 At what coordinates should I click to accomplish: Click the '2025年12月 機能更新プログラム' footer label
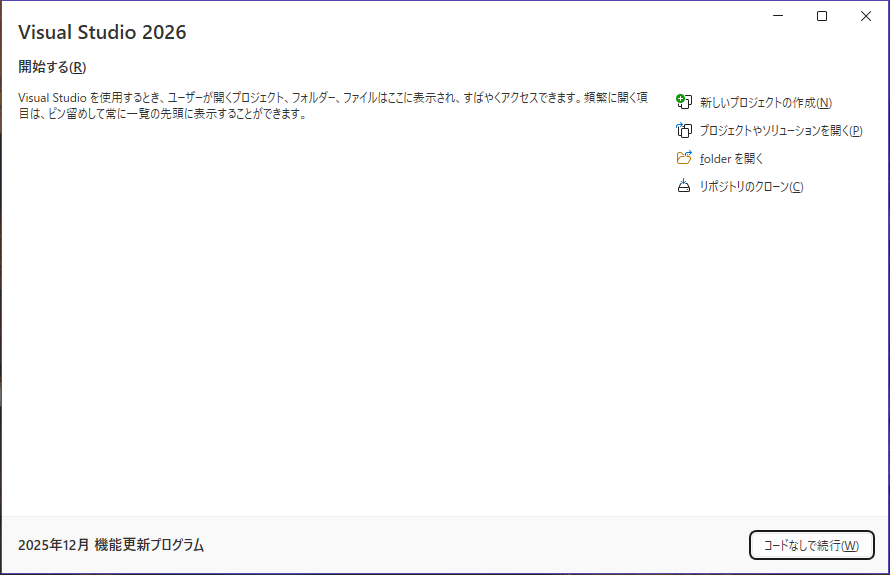111,545
